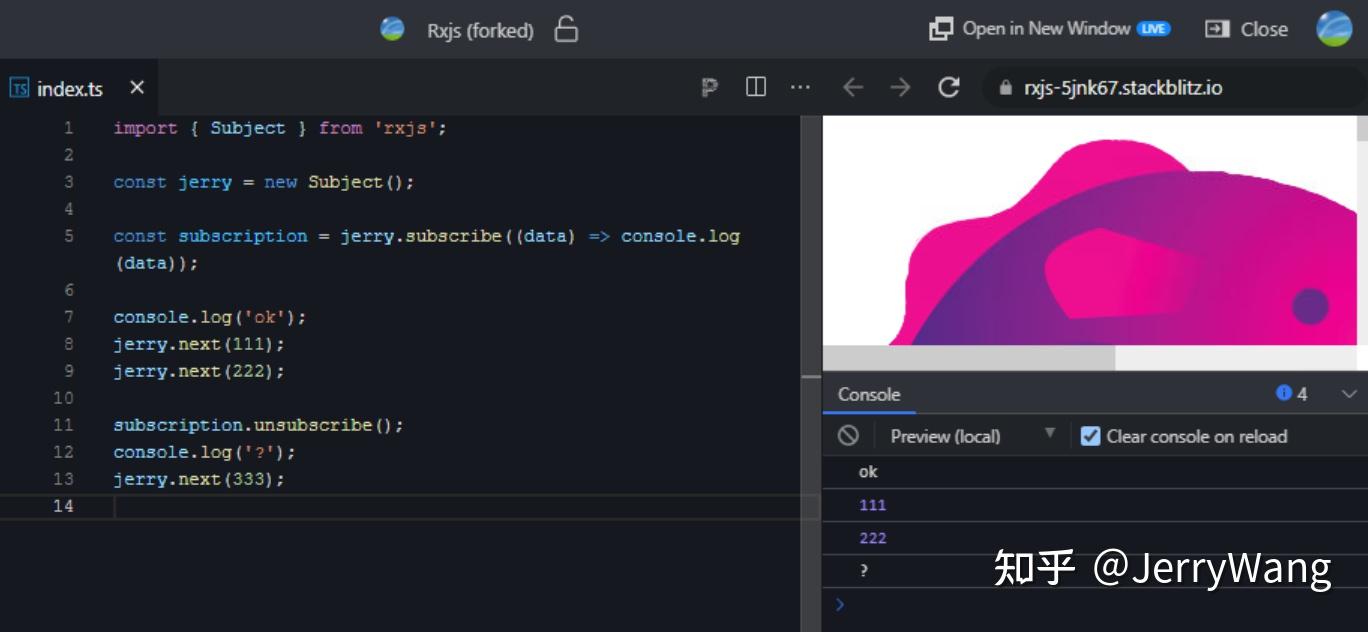The width and height of the screenshot is (1368, 632).
Task: Click the jerry.next(111) line
Action: (x=199, y=344)
